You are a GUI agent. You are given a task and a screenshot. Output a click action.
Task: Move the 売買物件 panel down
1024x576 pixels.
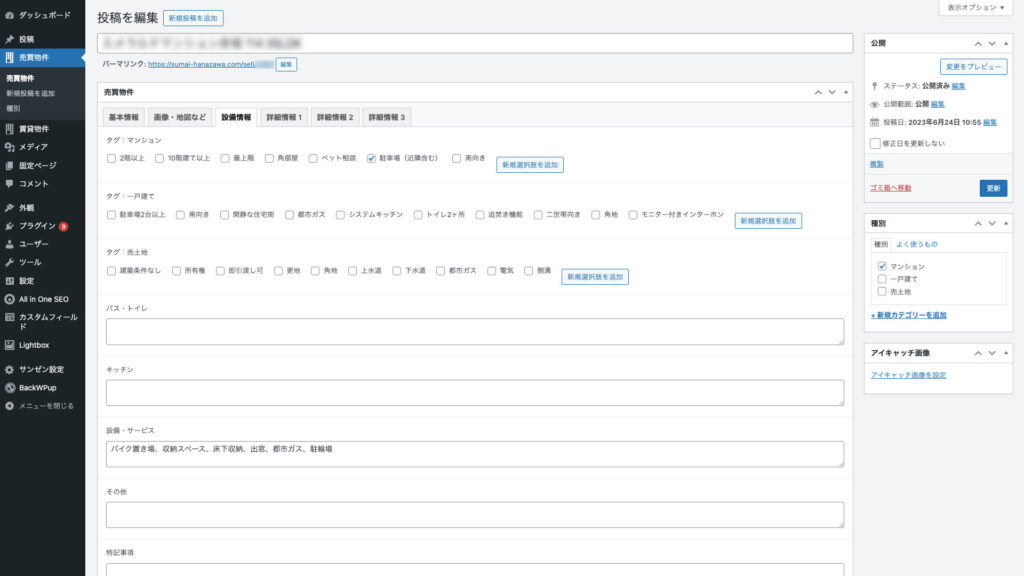tap(832, 92)
